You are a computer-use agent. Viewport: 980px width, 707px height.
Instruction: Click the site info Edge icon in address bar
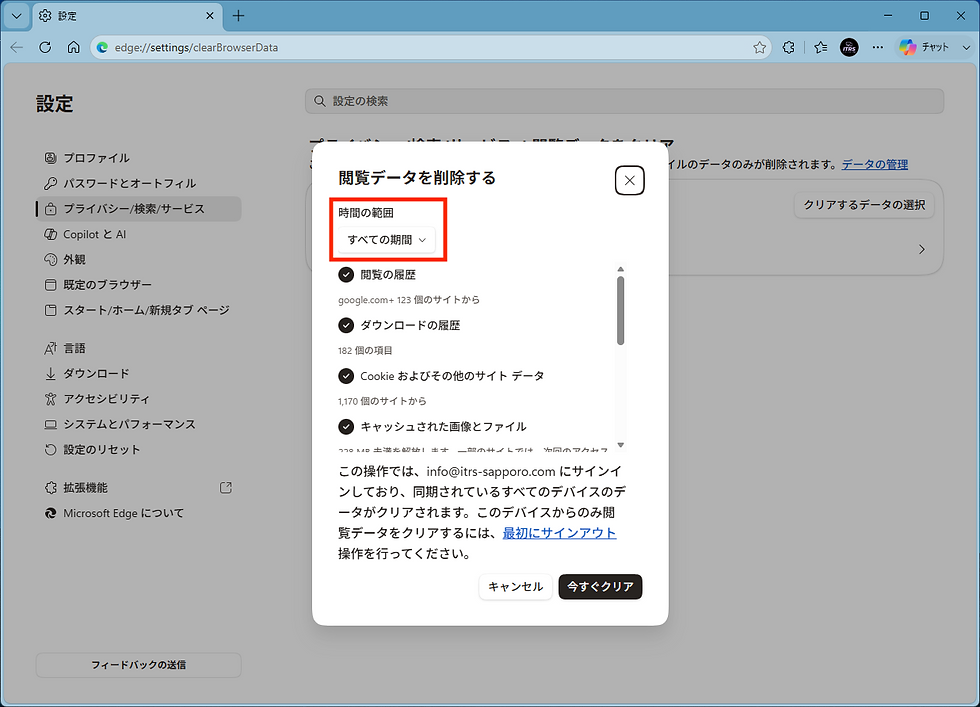tap(102, 48)
